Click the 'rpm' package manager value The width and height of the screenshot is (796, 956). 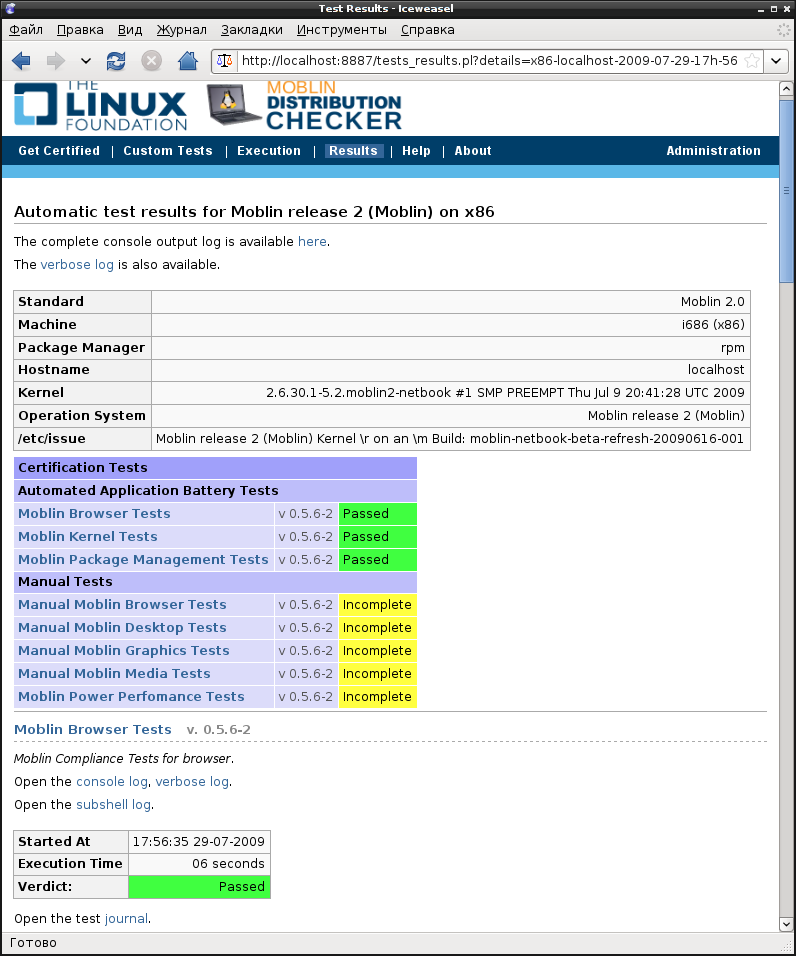[x=733, y=348]
